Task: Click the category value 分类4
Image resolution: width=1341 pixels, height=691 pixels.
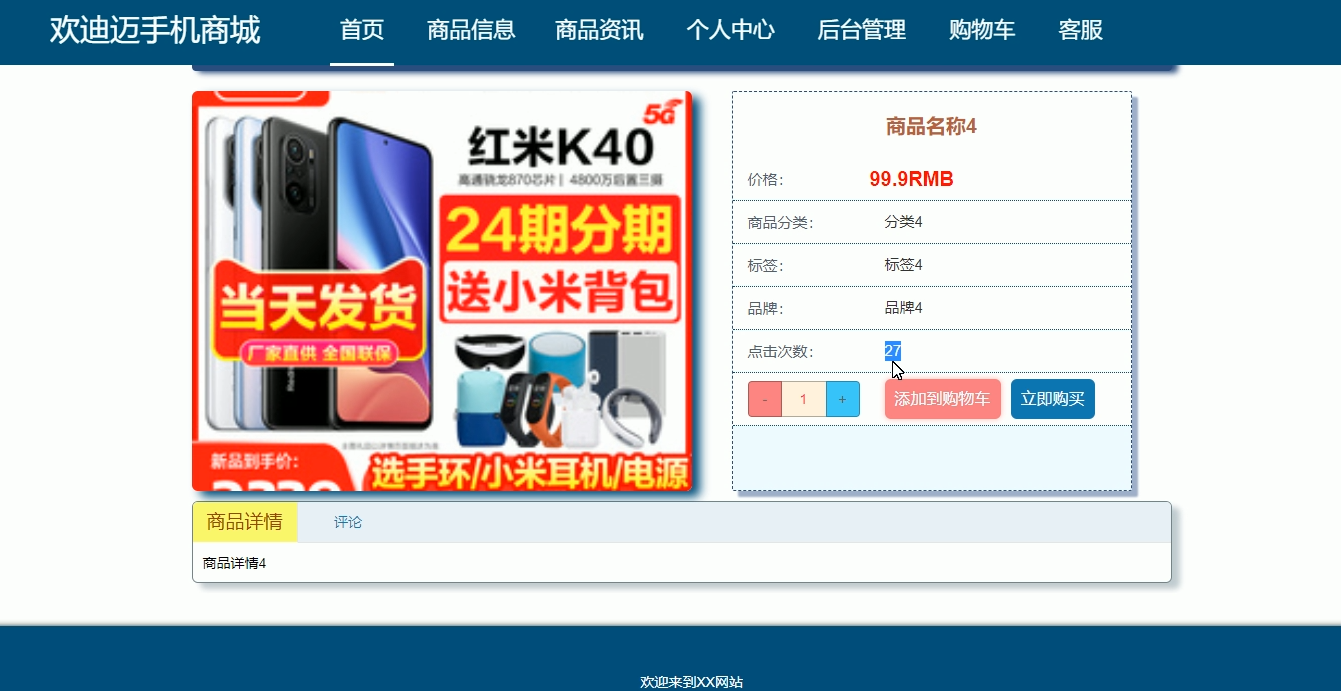Action: tap(903, 222)
